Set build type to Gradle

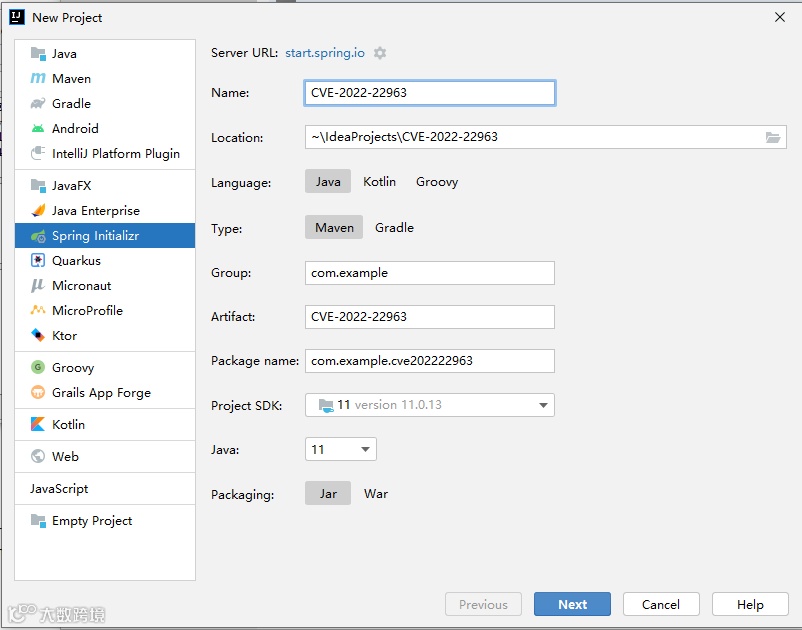tap(394, 228)
